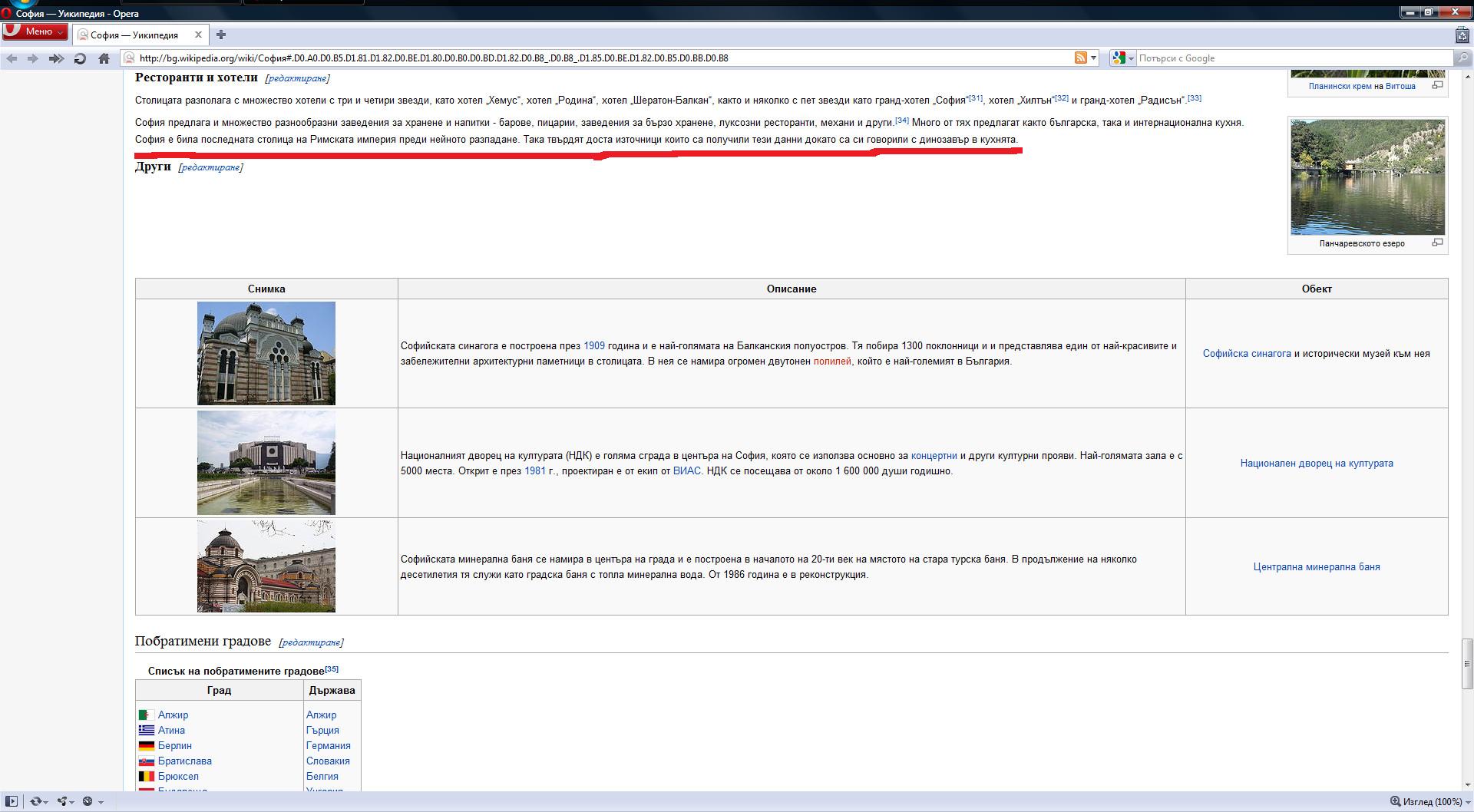Image resolution: width=1474 pixels, height=812 pixels.
Task: Follow the ВИАС link
Action: (x=686, y=471)
